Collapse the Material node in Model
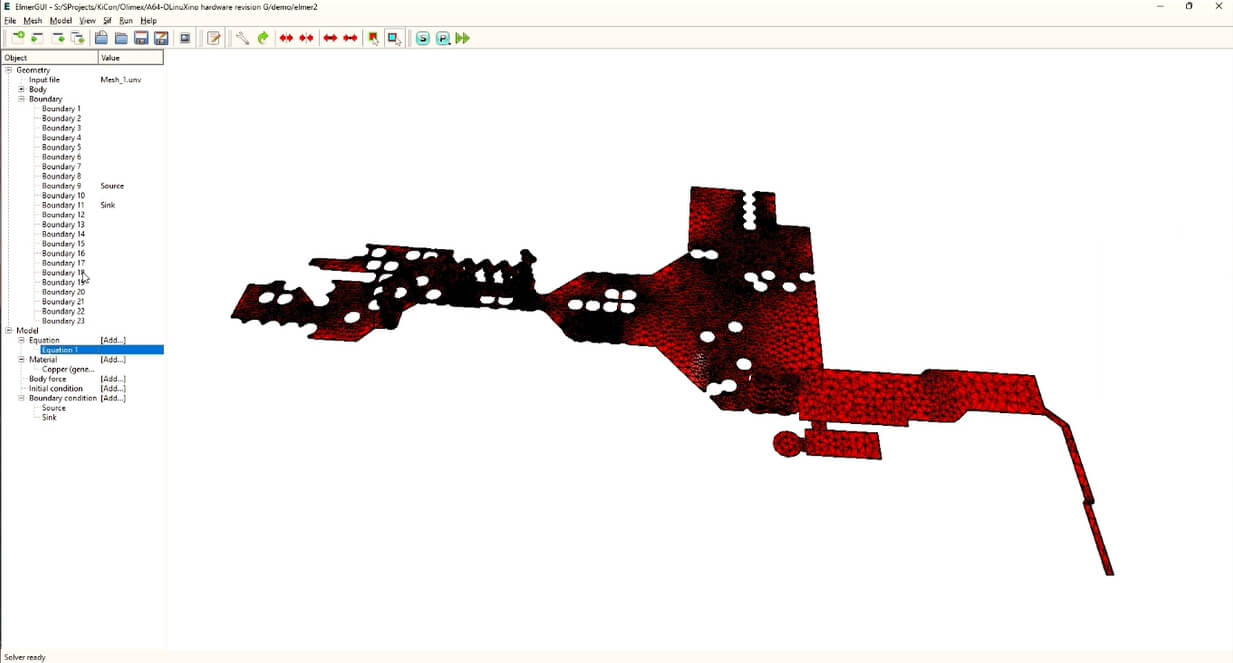Image resolution: width=1233 pixels, height=663 pixels. (21, 360)
